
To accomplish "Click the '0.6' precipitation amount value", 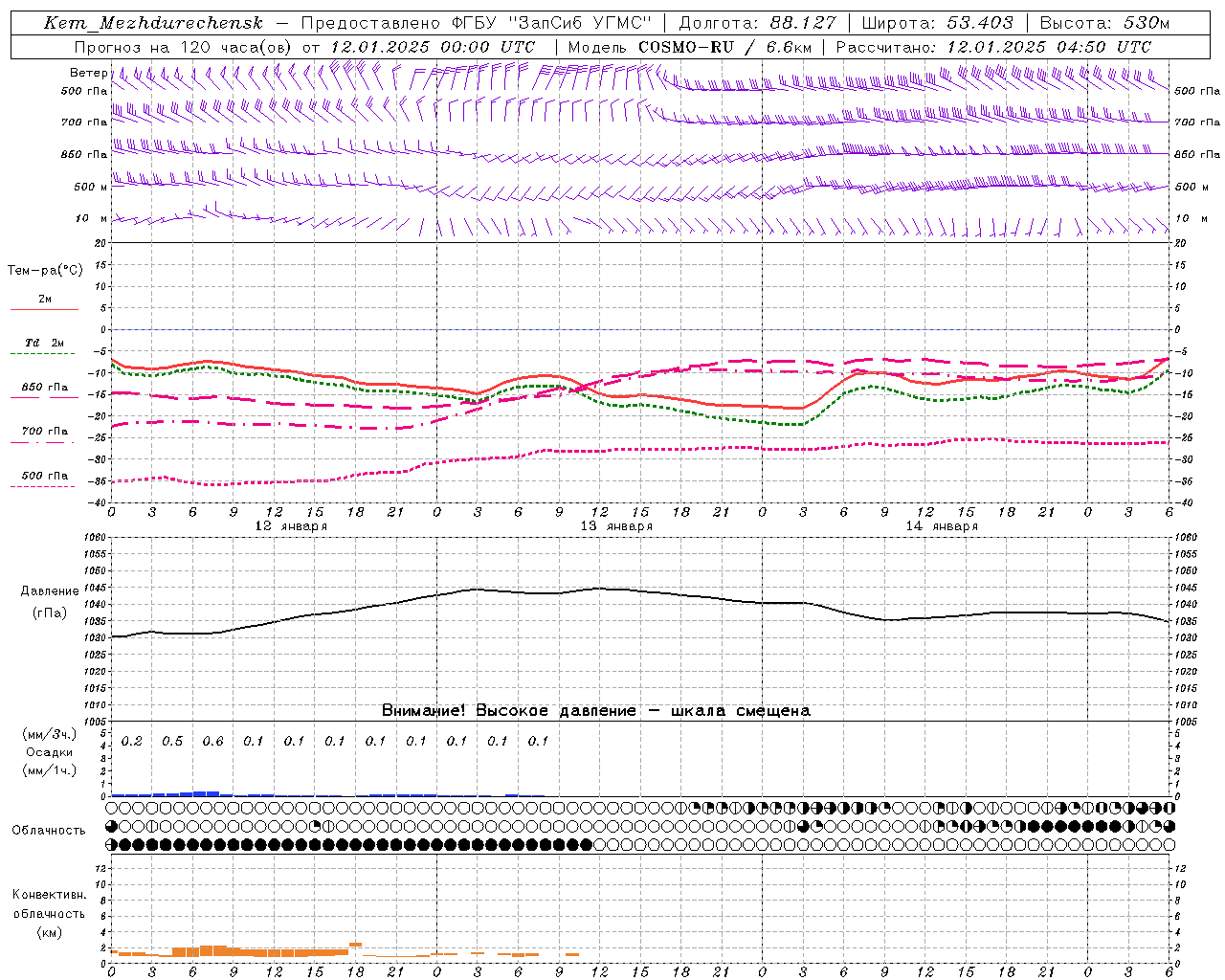I will coord(212,741).
